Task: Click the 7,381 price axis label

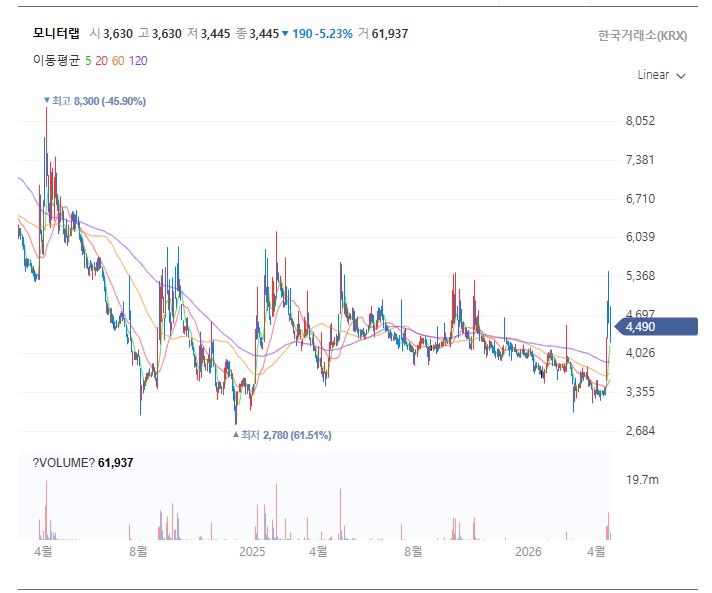Action: pos(640,160)
